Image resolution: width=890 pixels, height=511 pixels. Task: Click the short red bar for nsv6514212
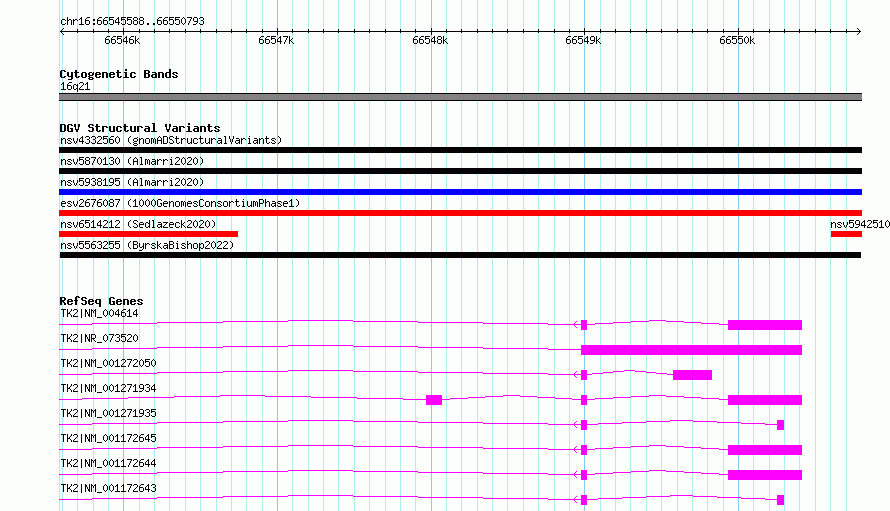pyautogui.click(x=149, y=234)
